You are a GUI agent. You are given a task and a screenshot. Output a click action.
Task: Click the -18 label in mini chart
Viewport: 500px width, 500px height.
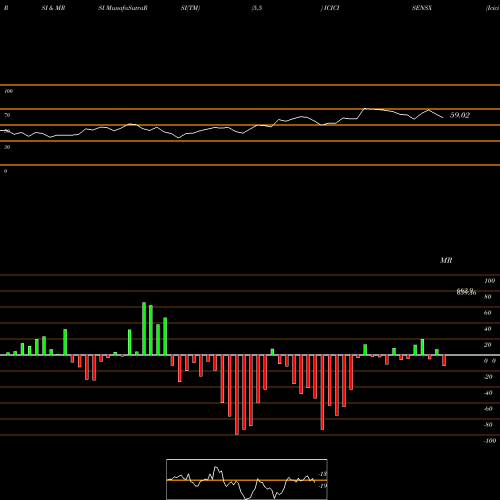pos(323,474)
